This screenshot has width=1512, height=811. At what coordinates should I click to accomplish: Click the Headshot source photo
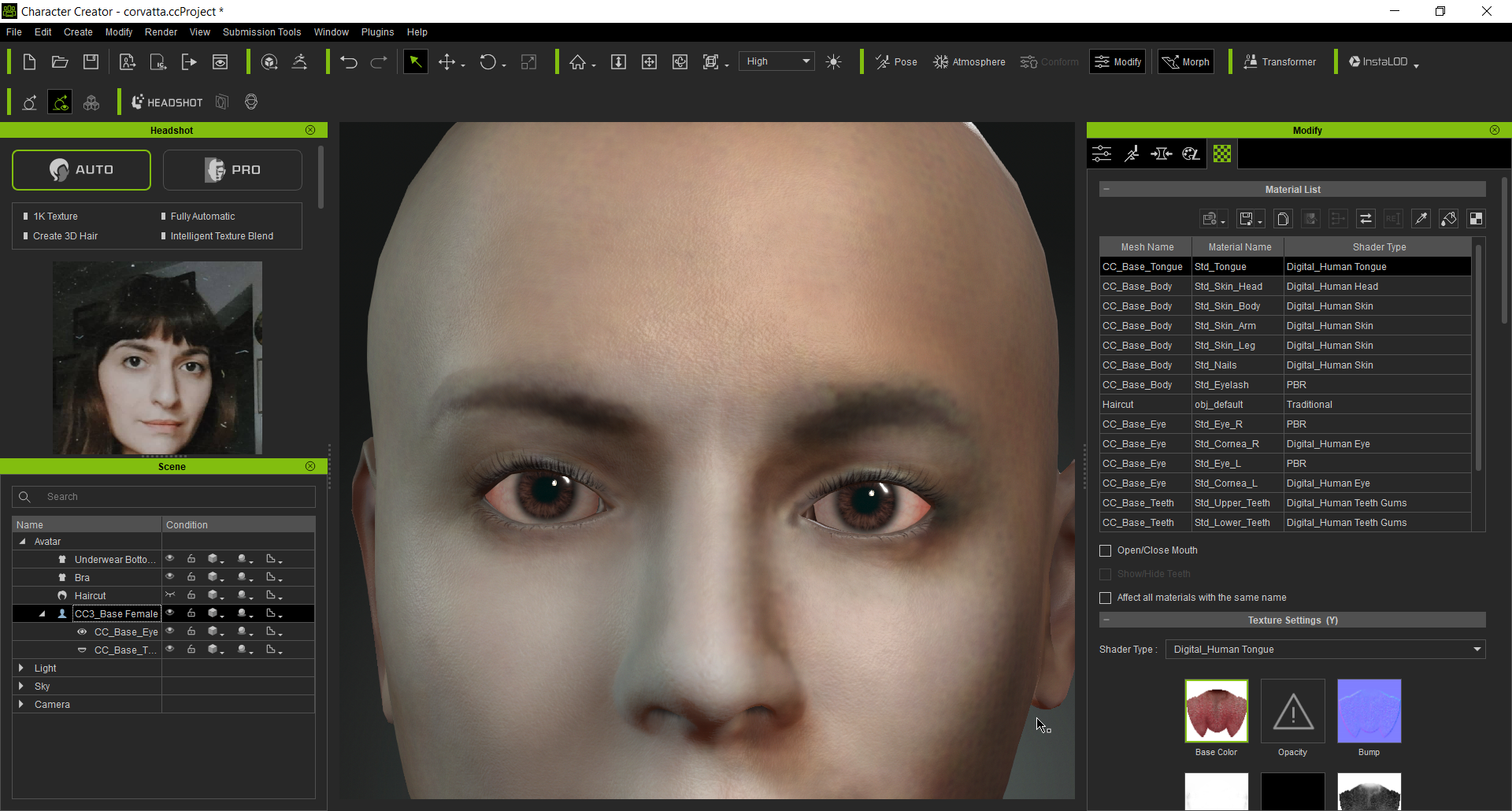pos(157,358)
